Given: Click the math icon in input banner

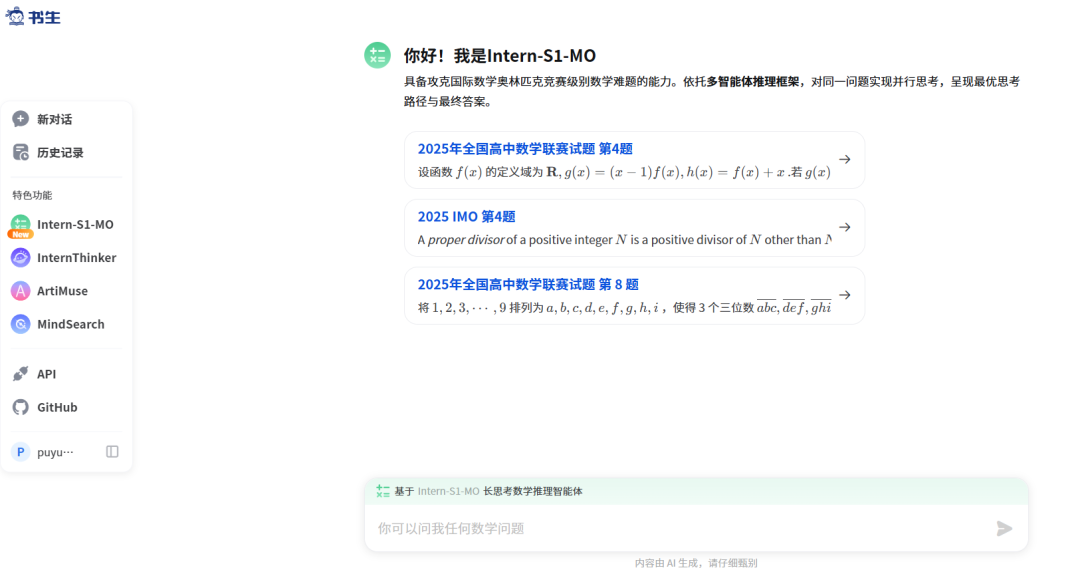Looking at the screenshot, I should pos(383,491).
